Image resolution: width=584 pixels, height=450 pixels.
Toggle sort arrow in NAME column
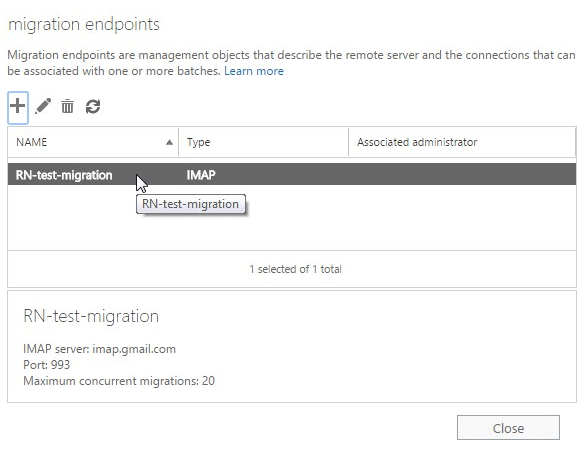169,142
